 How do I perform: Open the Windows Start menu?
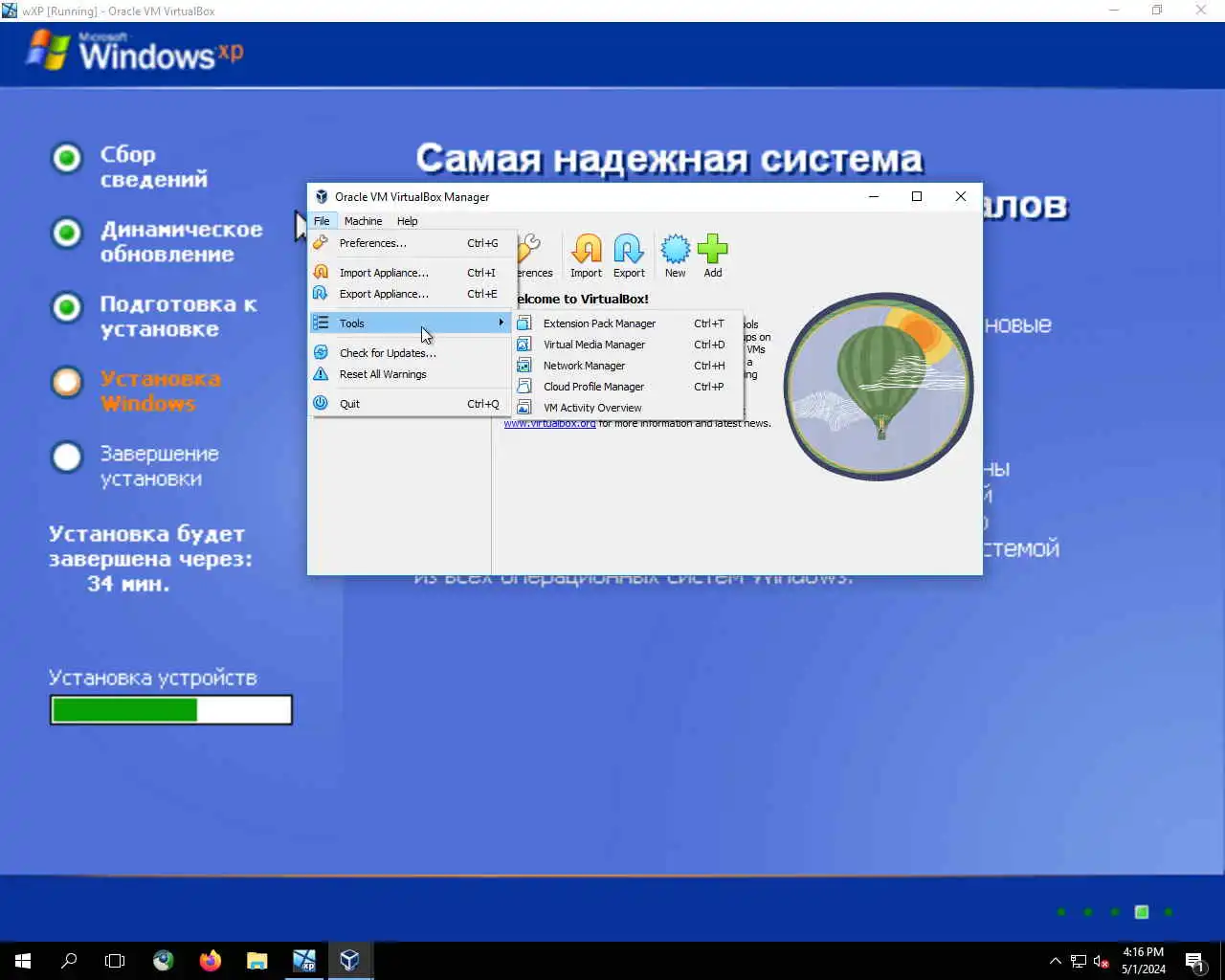point(23,961)
